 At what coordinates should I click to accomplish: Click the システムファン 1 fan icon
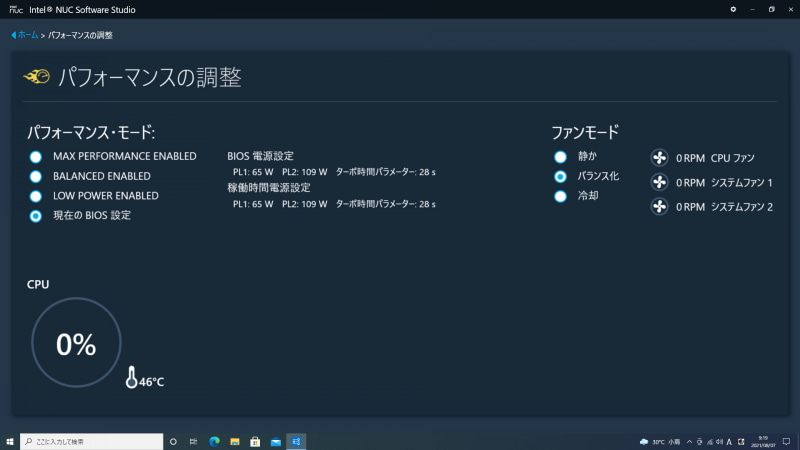tap(659, 182)
